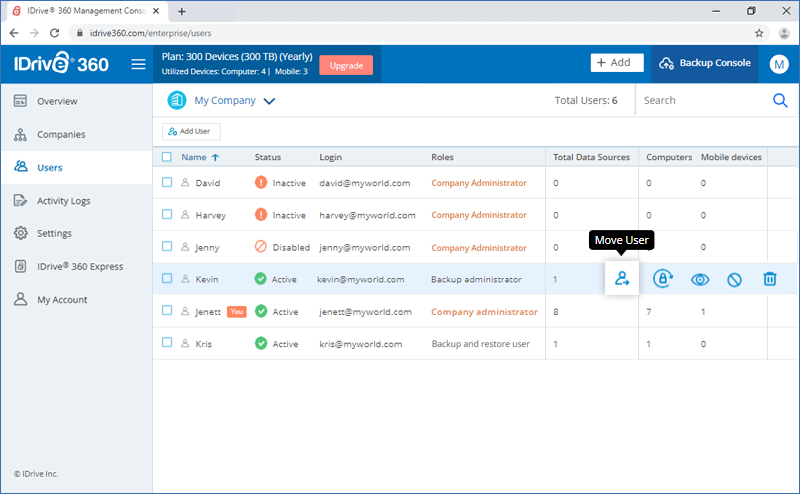The height and width of the screenshot is (494, 800).
Task: Click the Upgrade button
Action: pos(346,65)
